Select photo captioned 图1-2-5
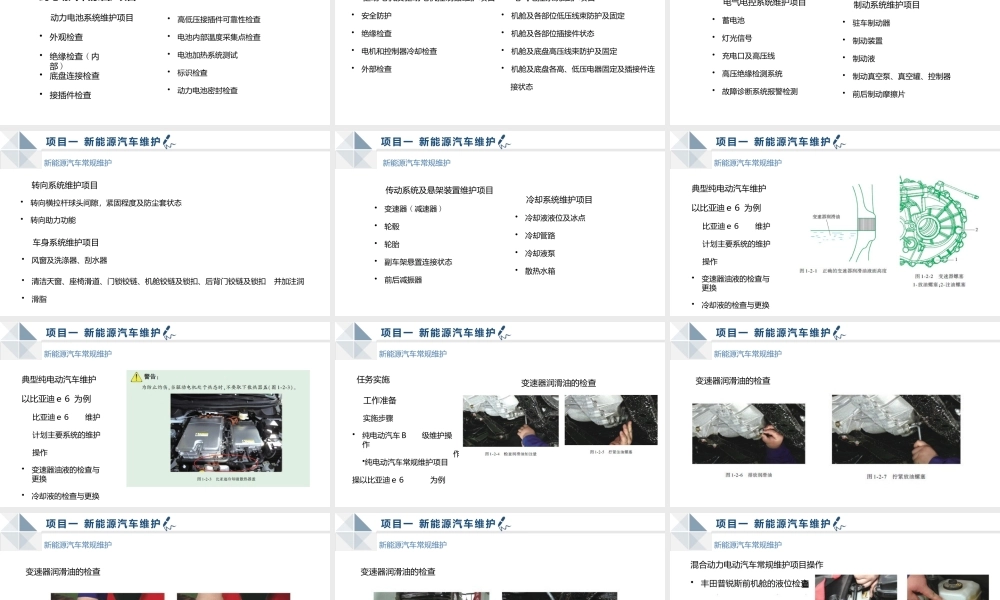 611,420
